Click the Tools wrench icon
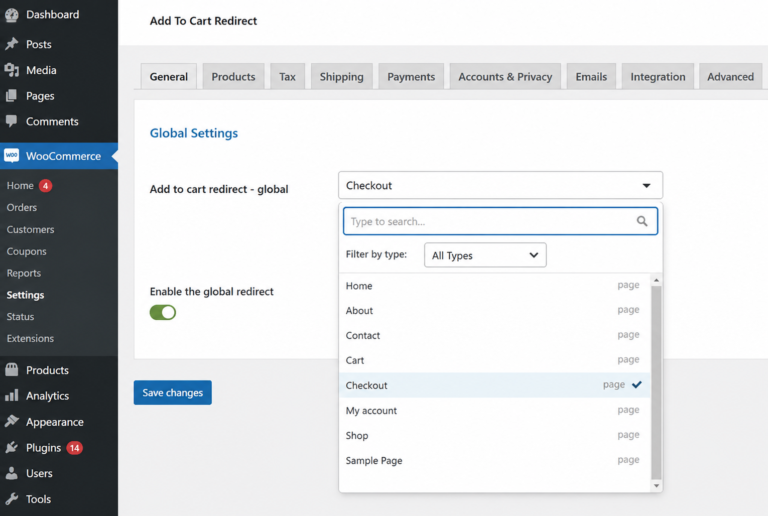 point(11,499)
